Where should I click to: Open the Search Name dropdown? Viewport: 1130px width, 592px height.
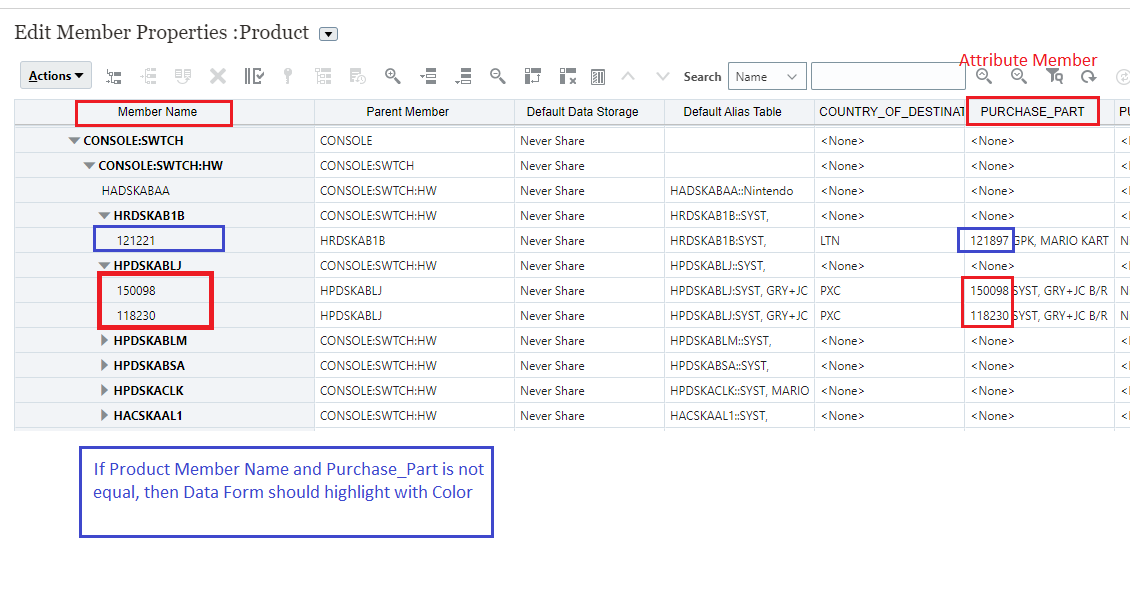click(767, 76)
